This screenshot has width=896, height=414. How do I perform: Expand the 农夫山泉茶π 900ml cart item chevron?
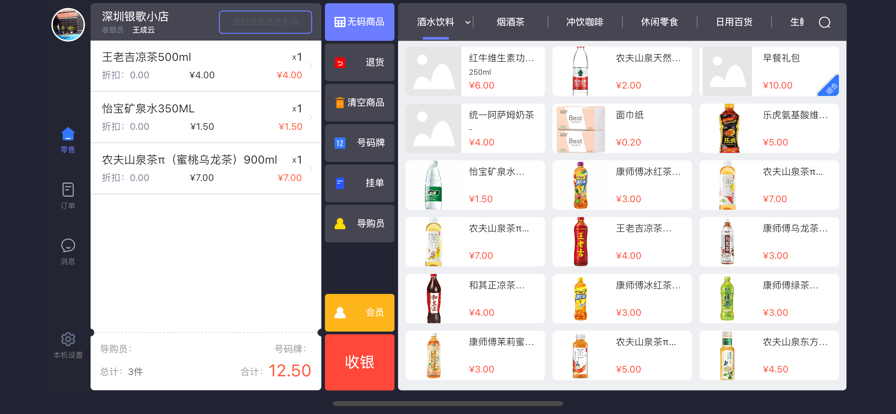[x=311, y=168]
